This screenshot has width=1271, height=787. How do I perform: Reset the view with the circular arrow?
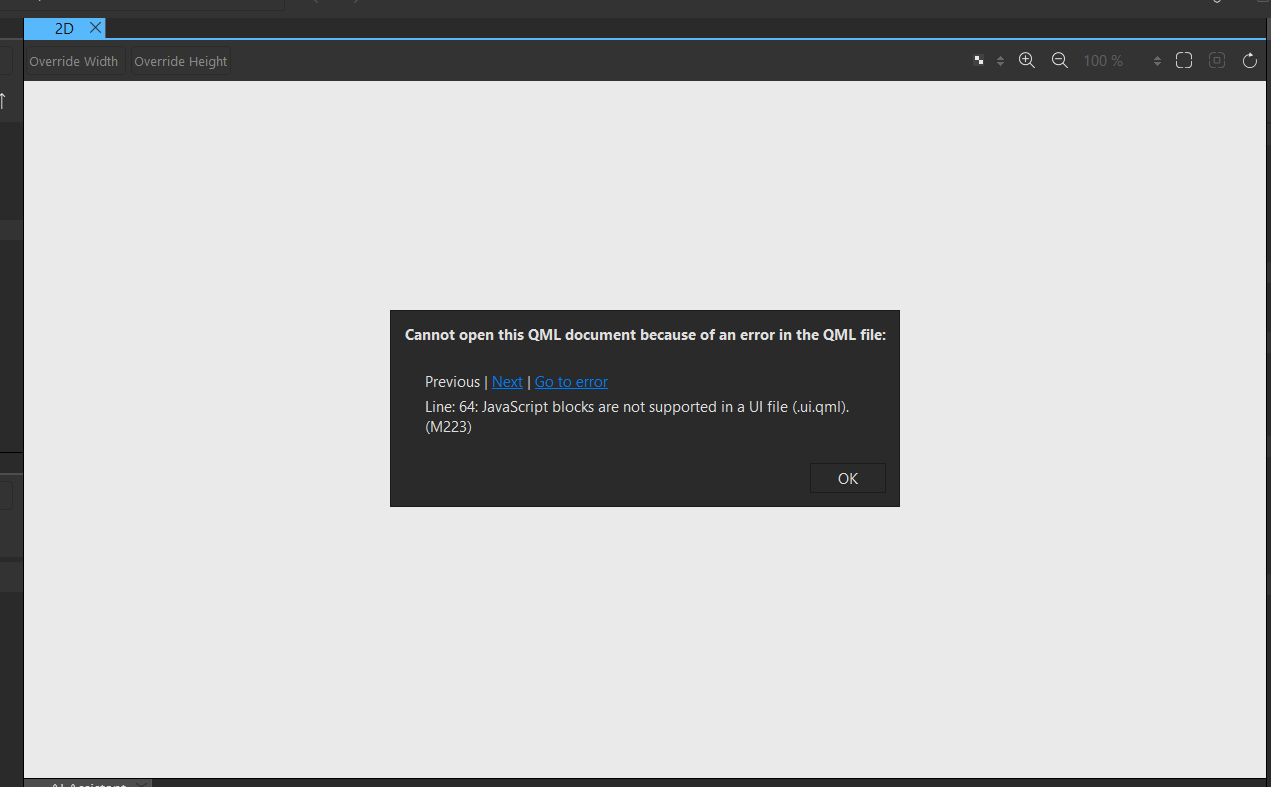point(1250,61)
